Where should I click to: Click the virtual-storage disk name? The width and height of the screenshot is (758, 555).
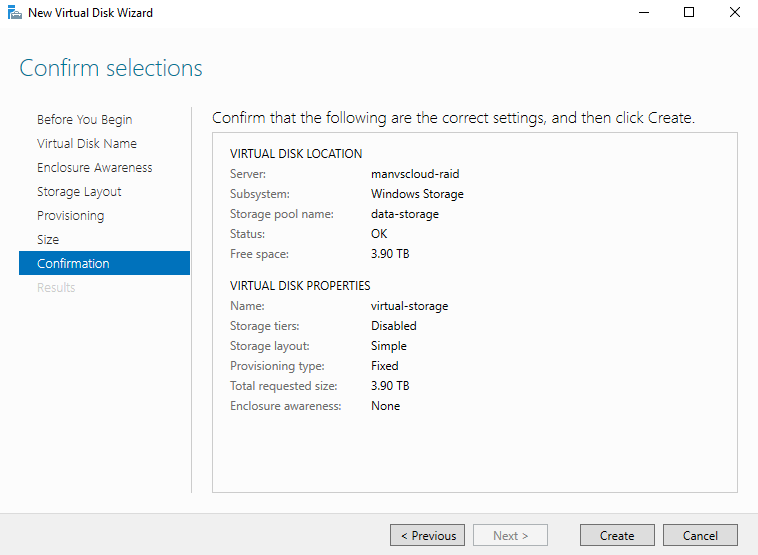pos(409,306)
